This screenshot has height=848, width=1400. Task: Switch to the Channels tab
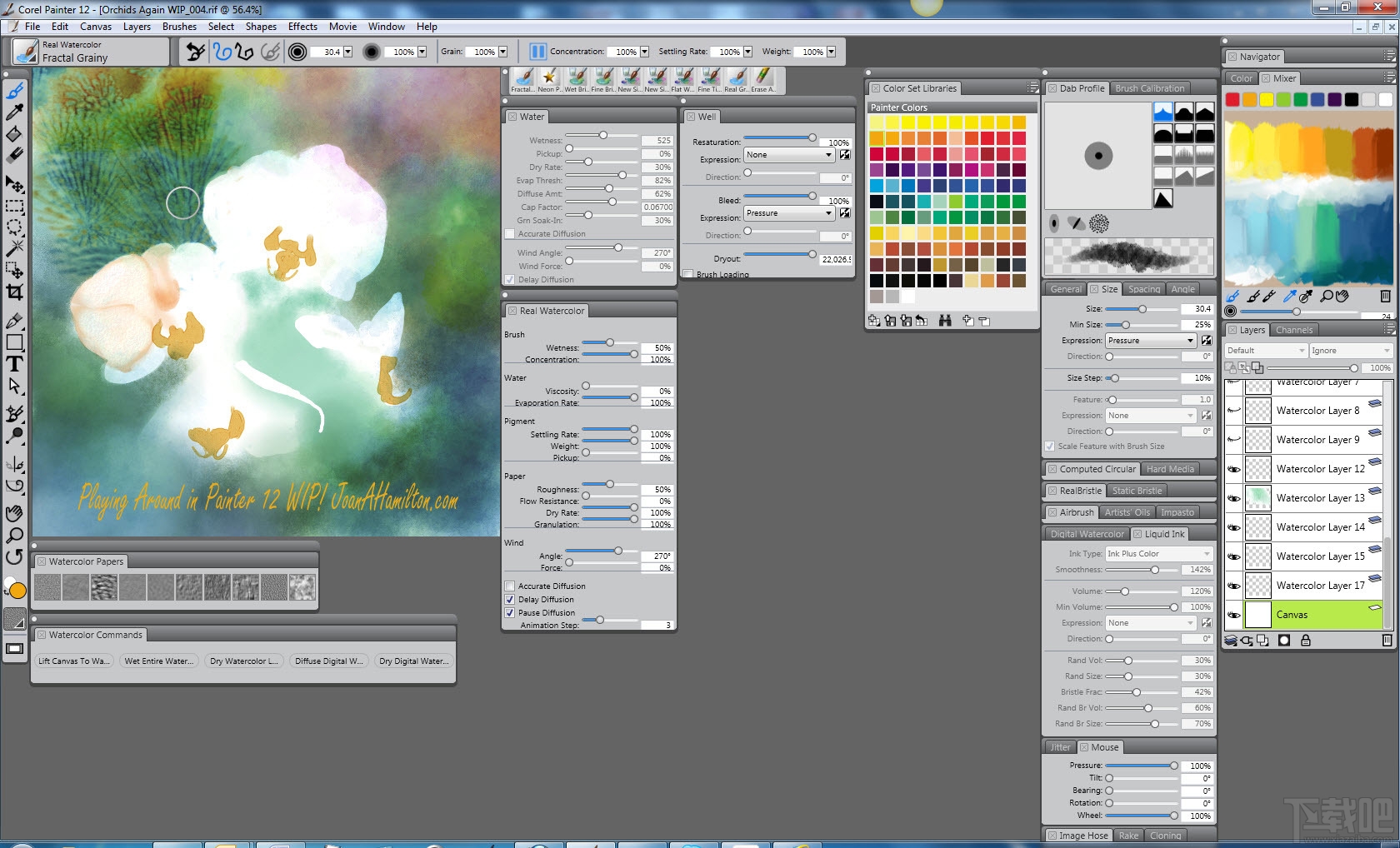point(1294,329)
